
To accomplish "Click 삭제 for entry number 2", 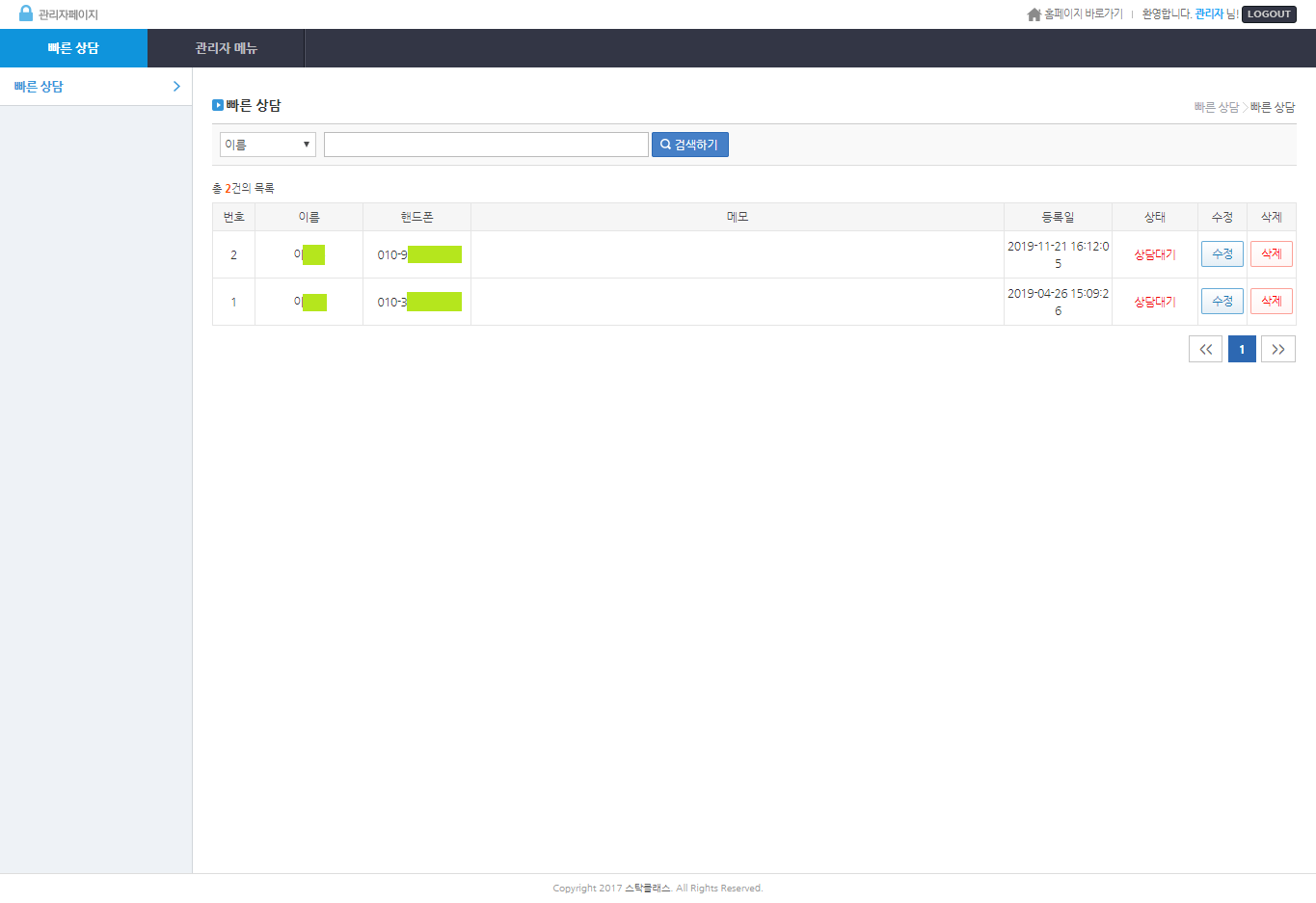I will click(x=1271, y=254).
